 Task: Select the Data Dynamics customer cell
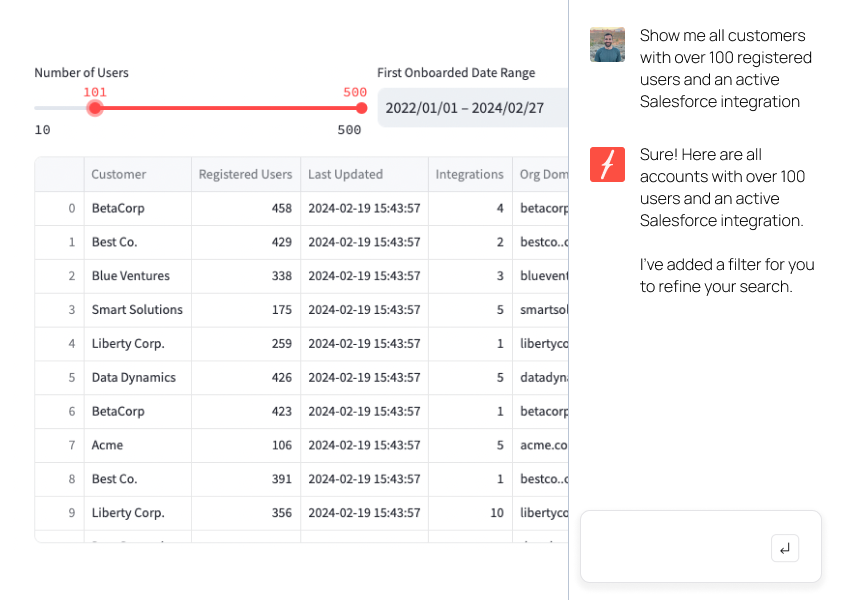[x=134, y=378]
